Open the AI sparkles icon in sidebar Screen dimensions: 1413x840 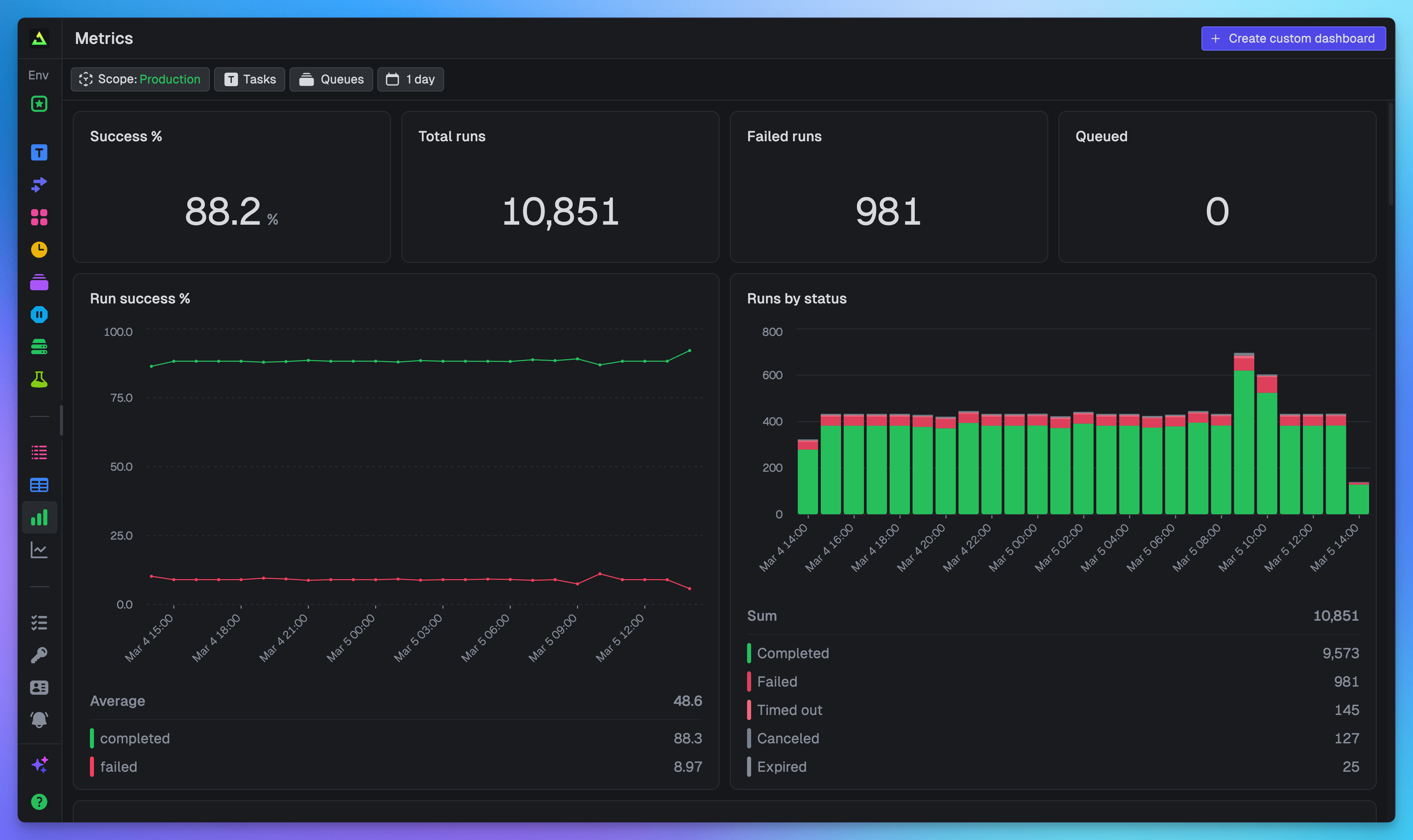tap(39, 765)
